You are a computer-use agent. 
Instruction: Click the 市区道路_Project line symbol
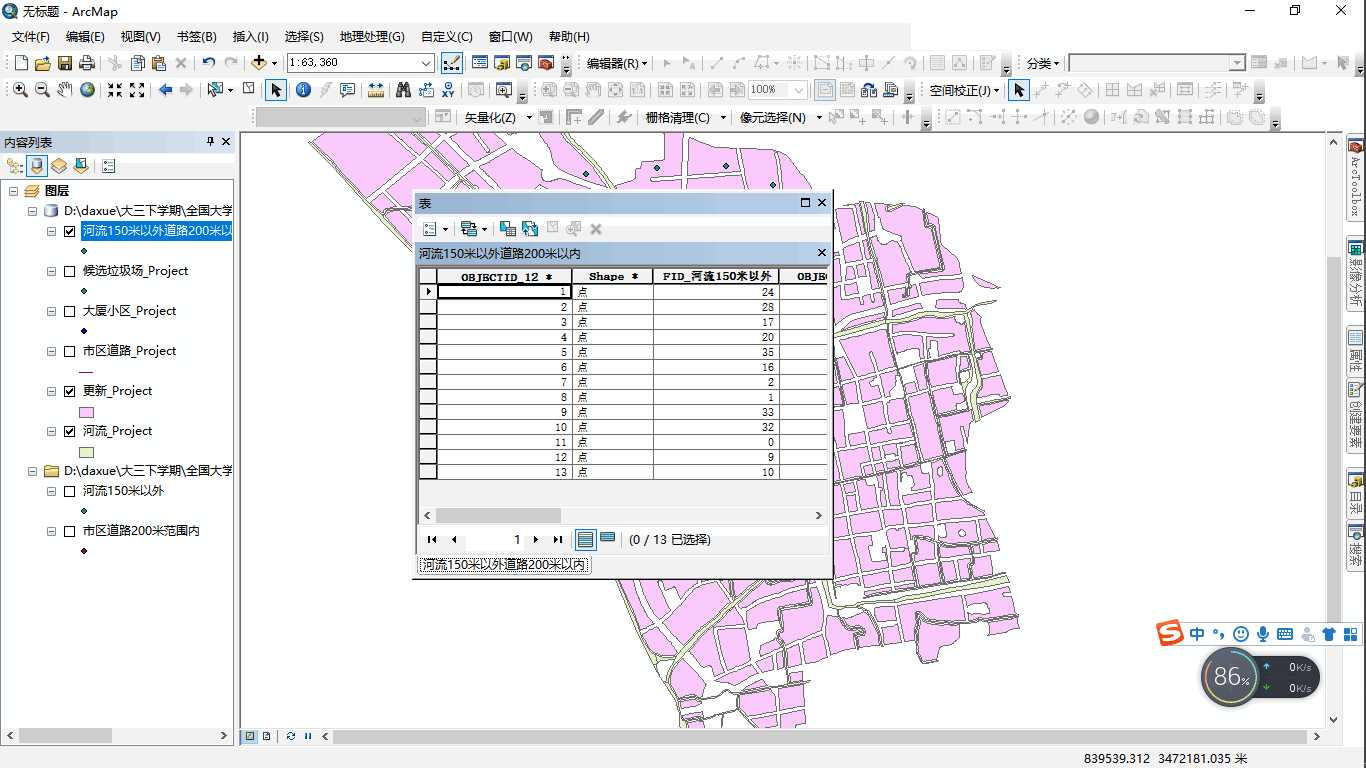[85, 372]
